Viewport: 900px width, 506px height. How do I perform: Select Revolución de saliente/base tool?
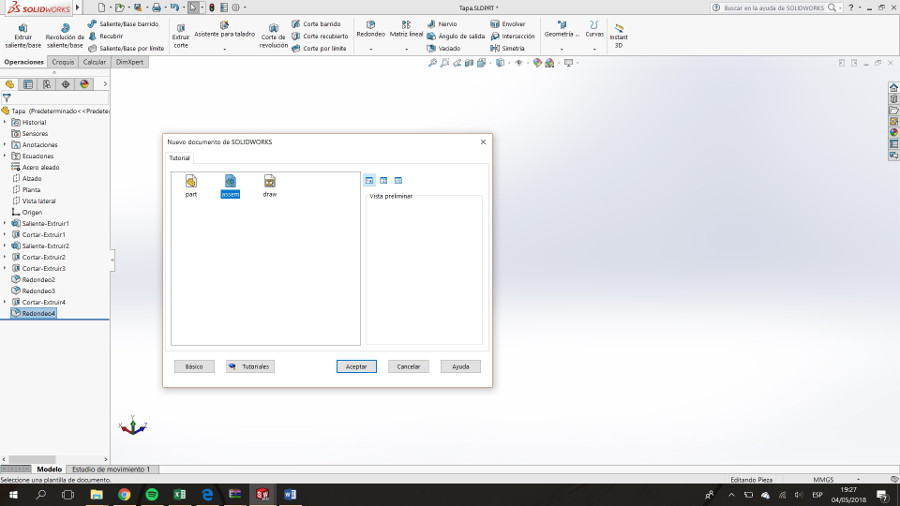coord(65,36)
